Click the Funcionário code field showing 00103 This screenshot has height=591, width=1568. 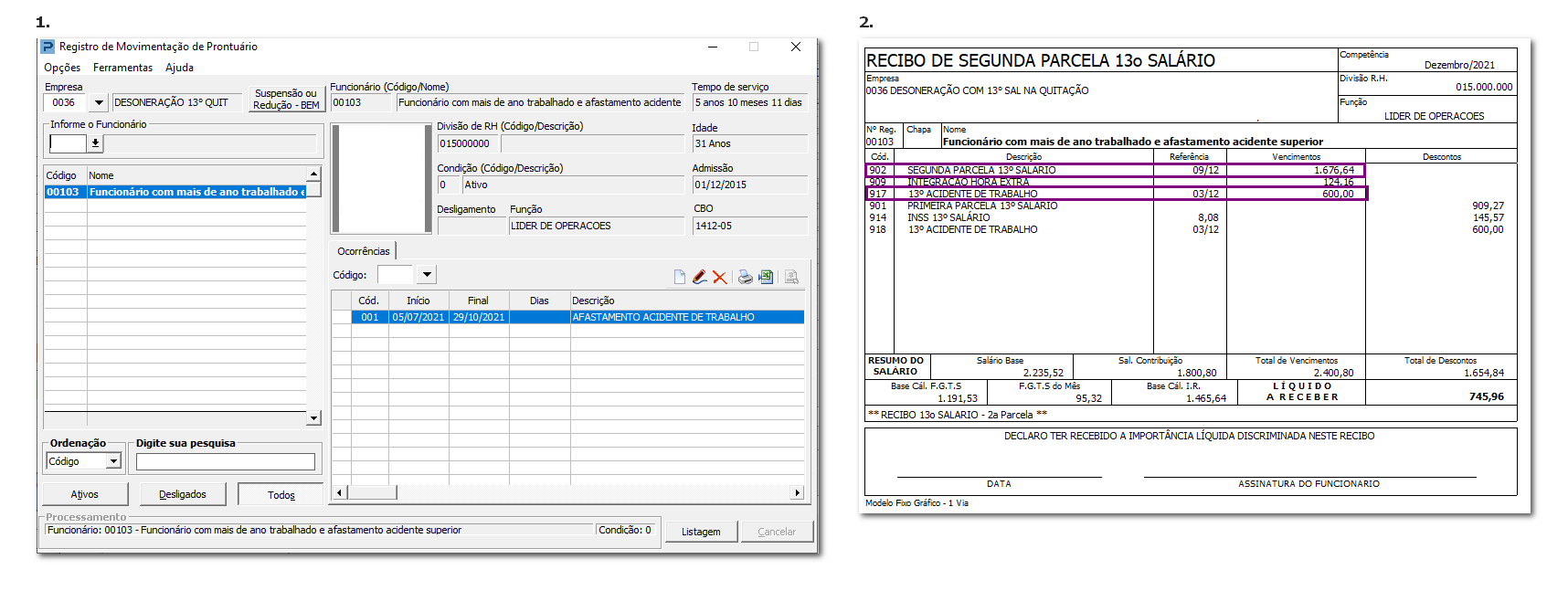362,102
